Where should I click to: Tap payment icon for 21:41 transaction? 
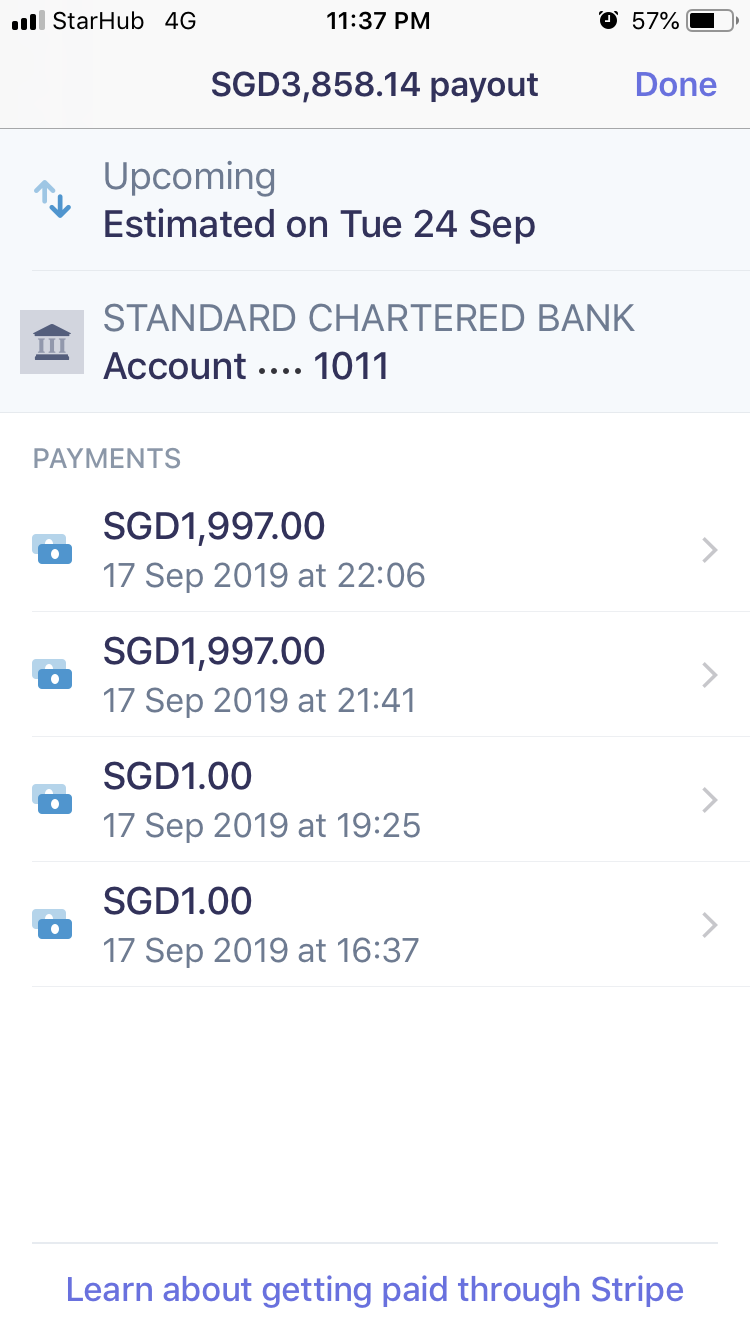point(52,674)
